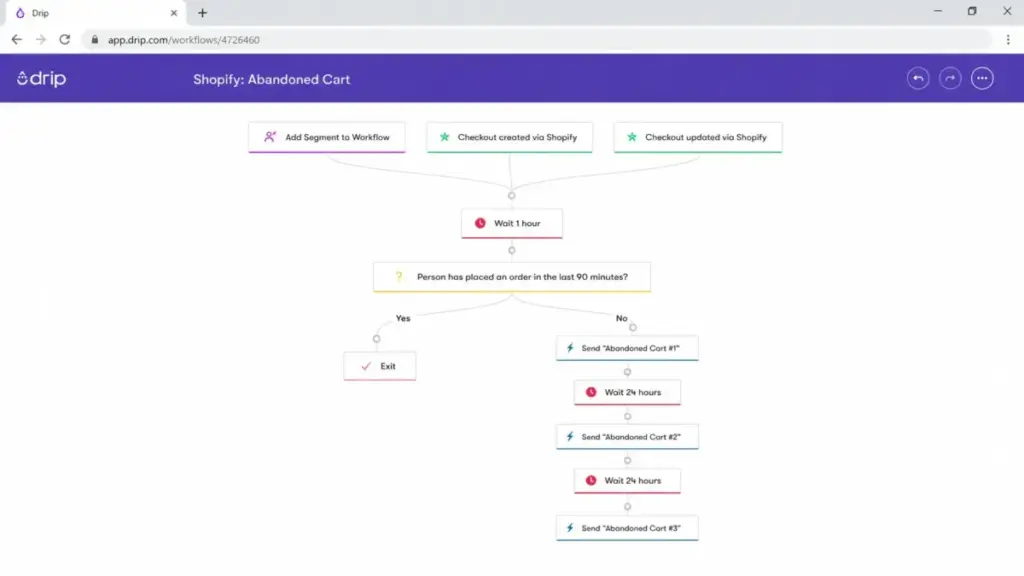
Task: Click clock icon on Wait 1 hour
Action: point(480,223)
